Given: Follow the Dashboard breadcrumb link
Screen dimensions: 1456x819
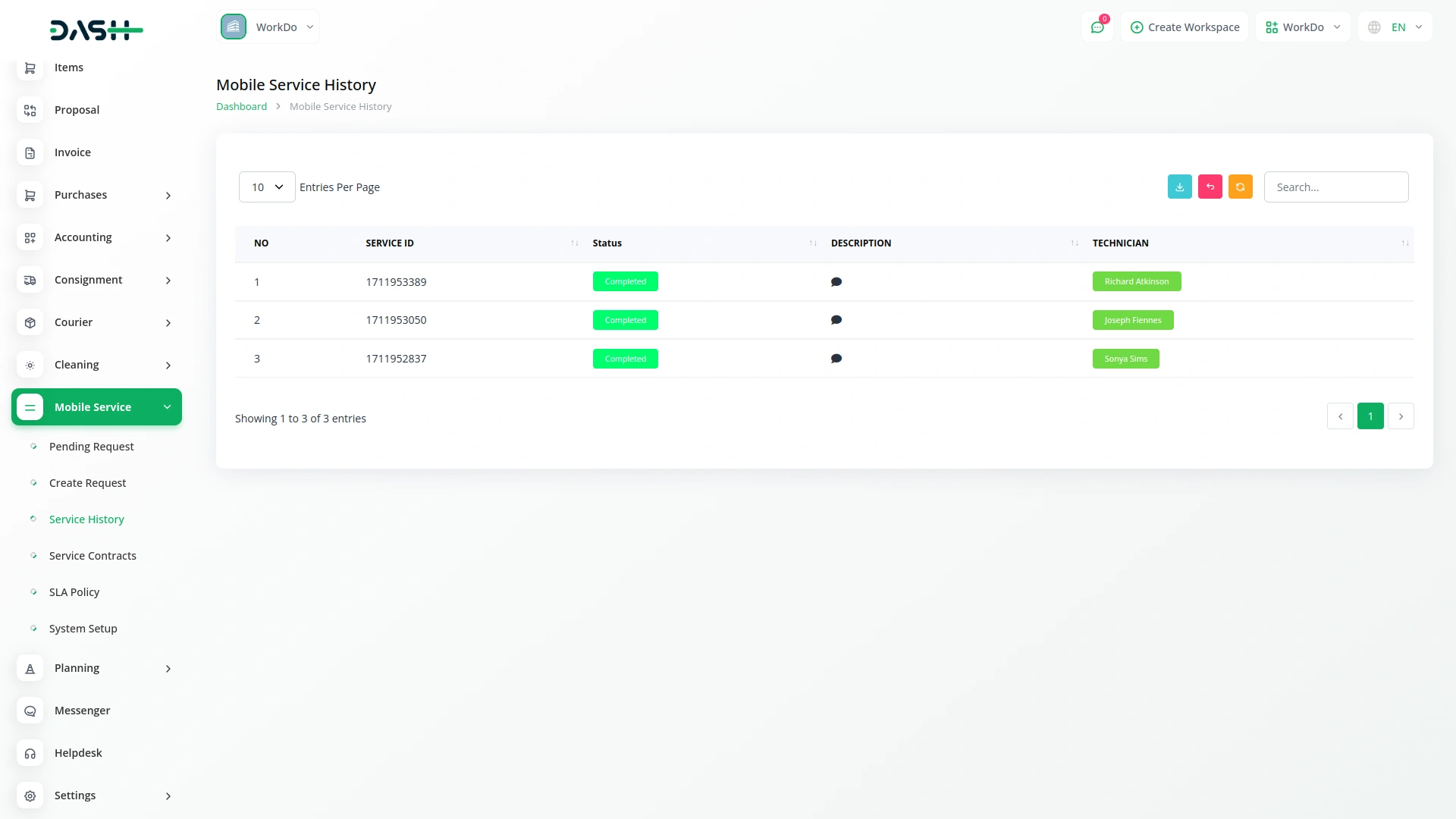Looking at the screenshot, I should click(241, 107).
